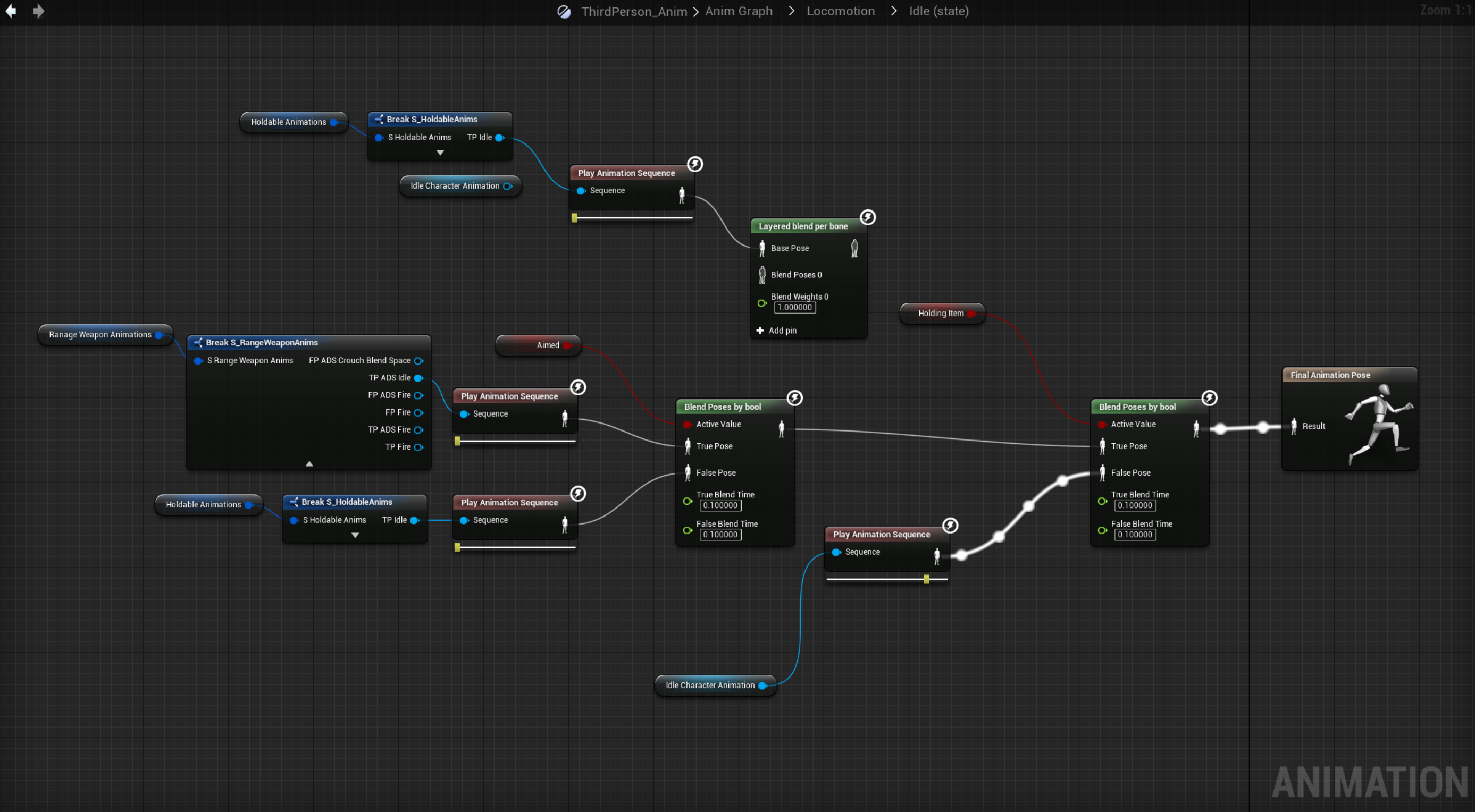Click the back navigation arrow
This screenshot has width=1475, height=812.
point(11,11)
